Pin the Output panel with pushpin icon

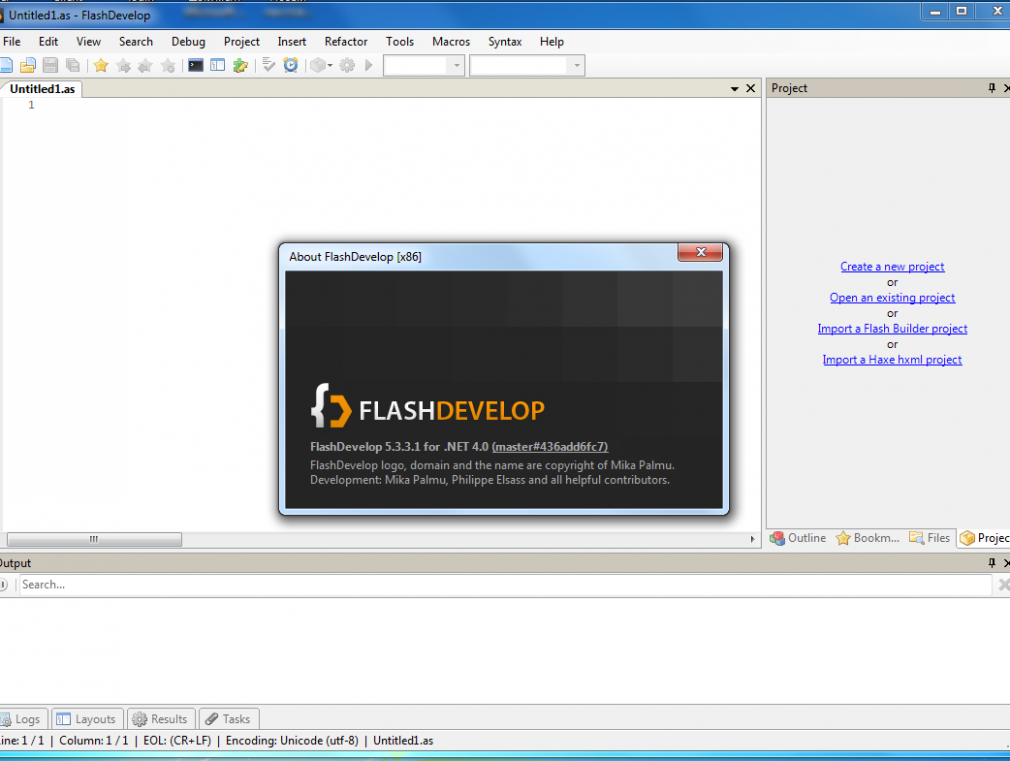[992, 563]
